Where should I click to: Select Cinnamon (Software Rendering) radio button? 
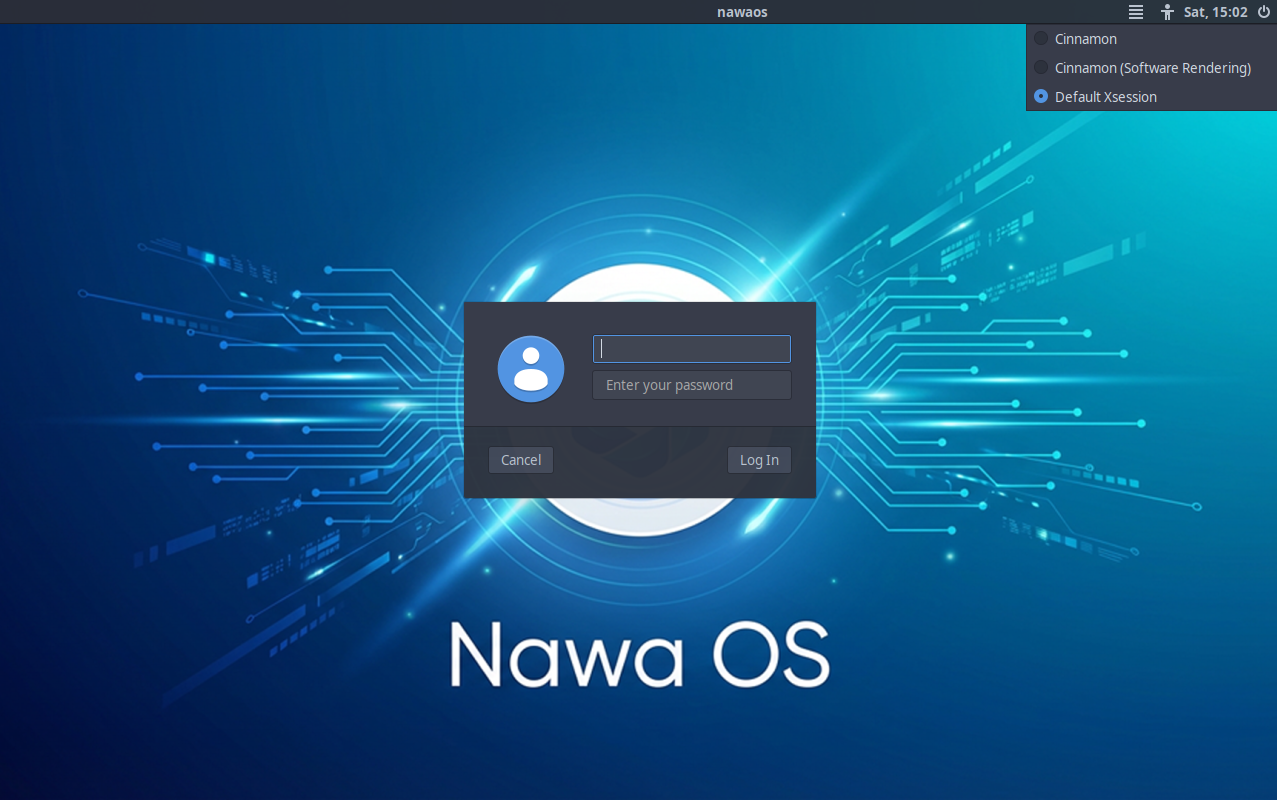[1041, 68]
